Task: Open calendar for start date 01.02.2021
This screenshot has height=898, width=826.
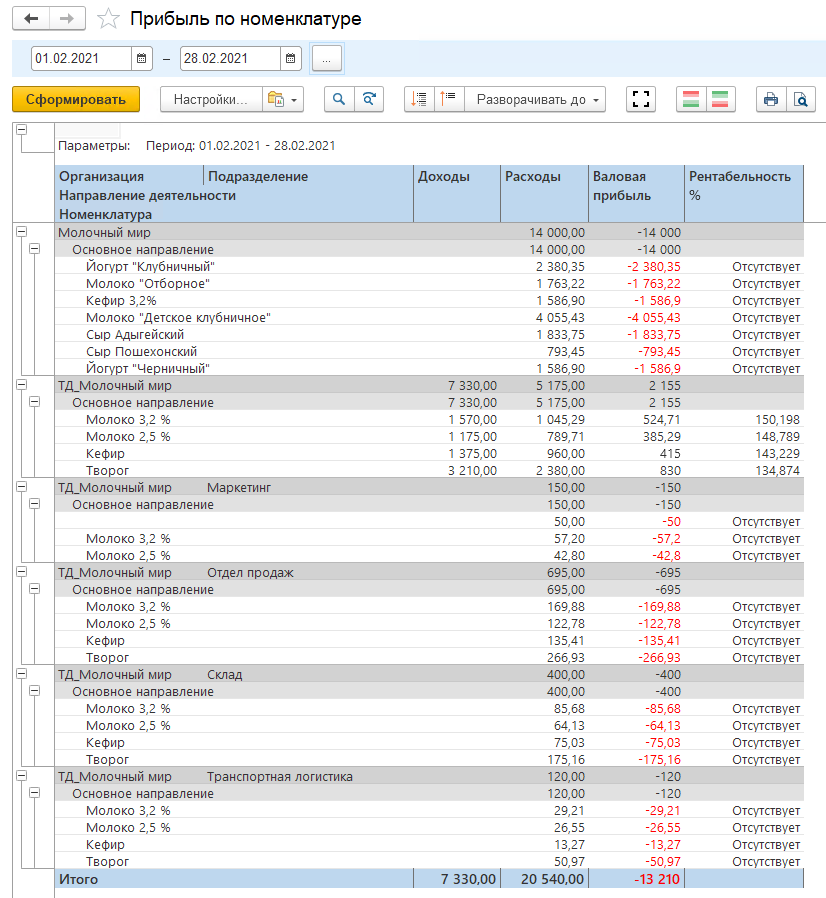Action: tap(142, 59)
